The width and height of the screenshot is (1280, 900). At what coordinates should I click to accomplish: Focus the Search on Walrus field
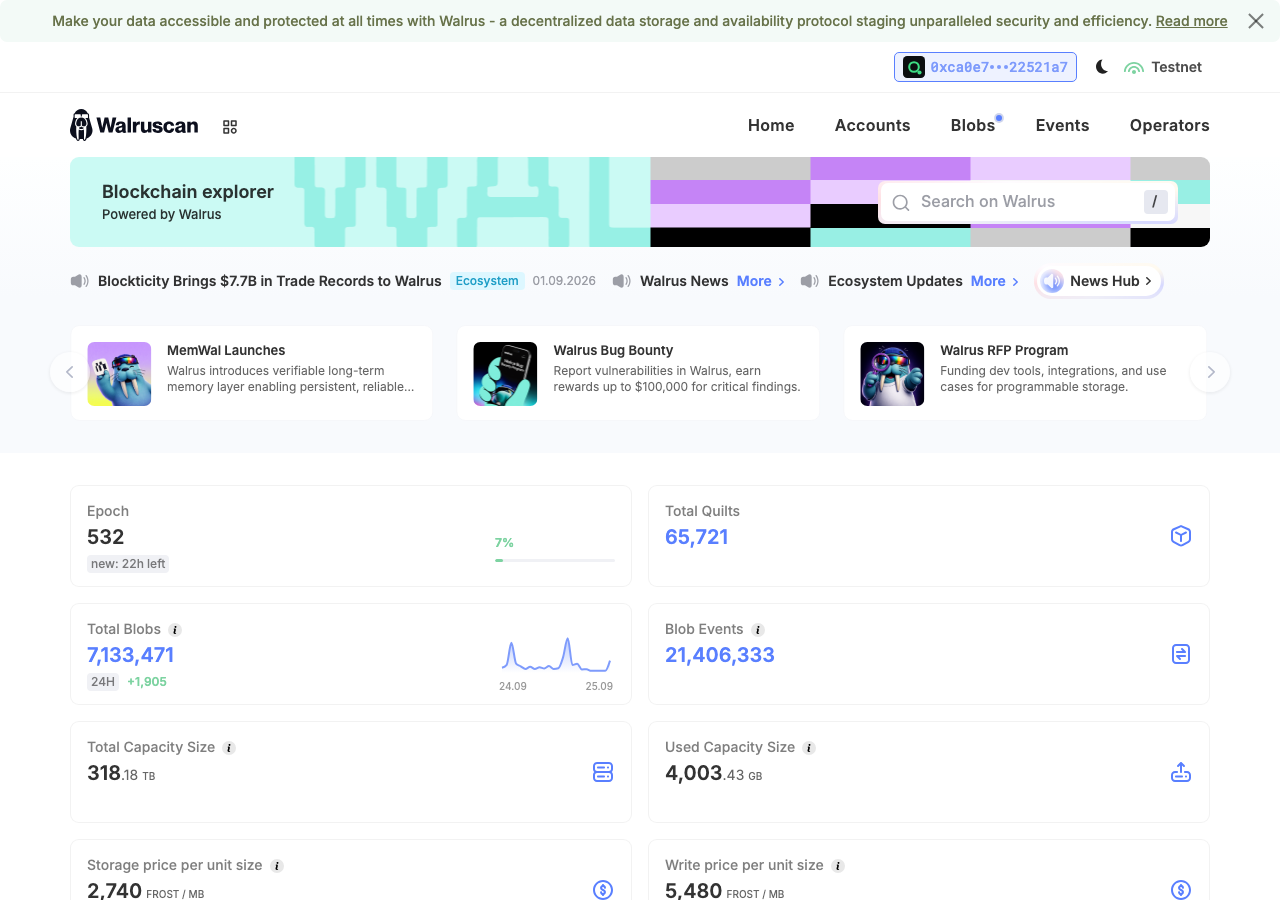click(x=1027, y=202)
